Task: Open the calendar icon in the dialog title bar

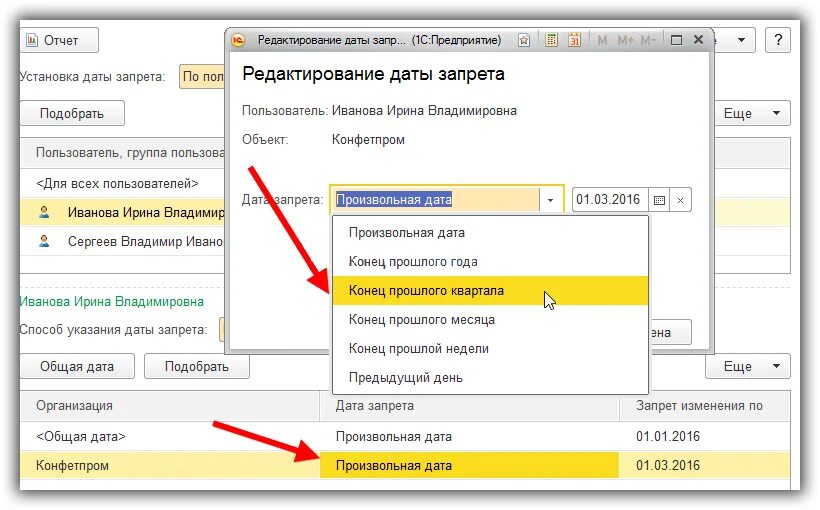Action: (x=574, y=40)
